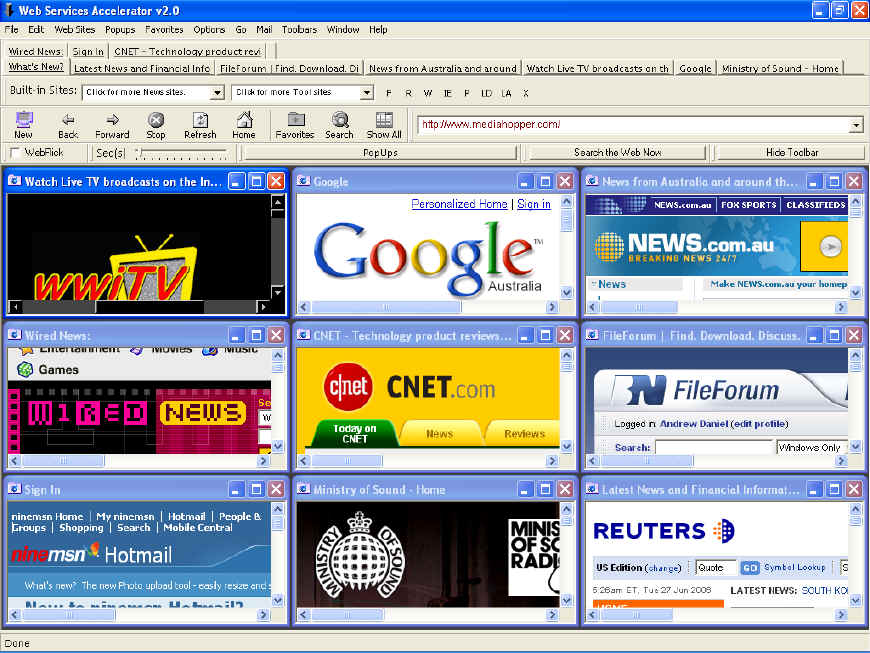Click the yellow arrow button on NEWS.com.au banner

click(x=831, y=246)
